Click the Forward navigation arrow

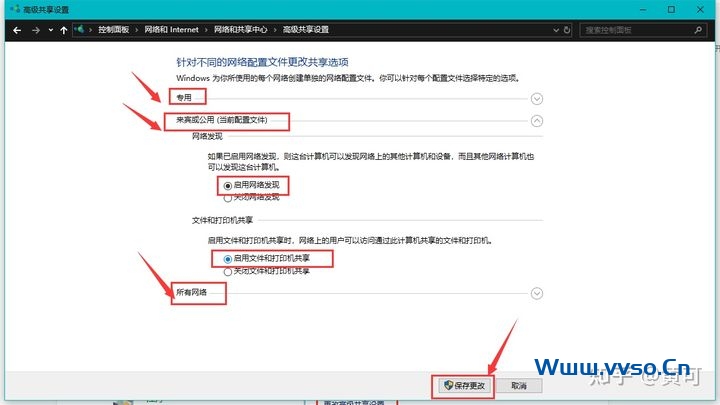coord(35,31)
